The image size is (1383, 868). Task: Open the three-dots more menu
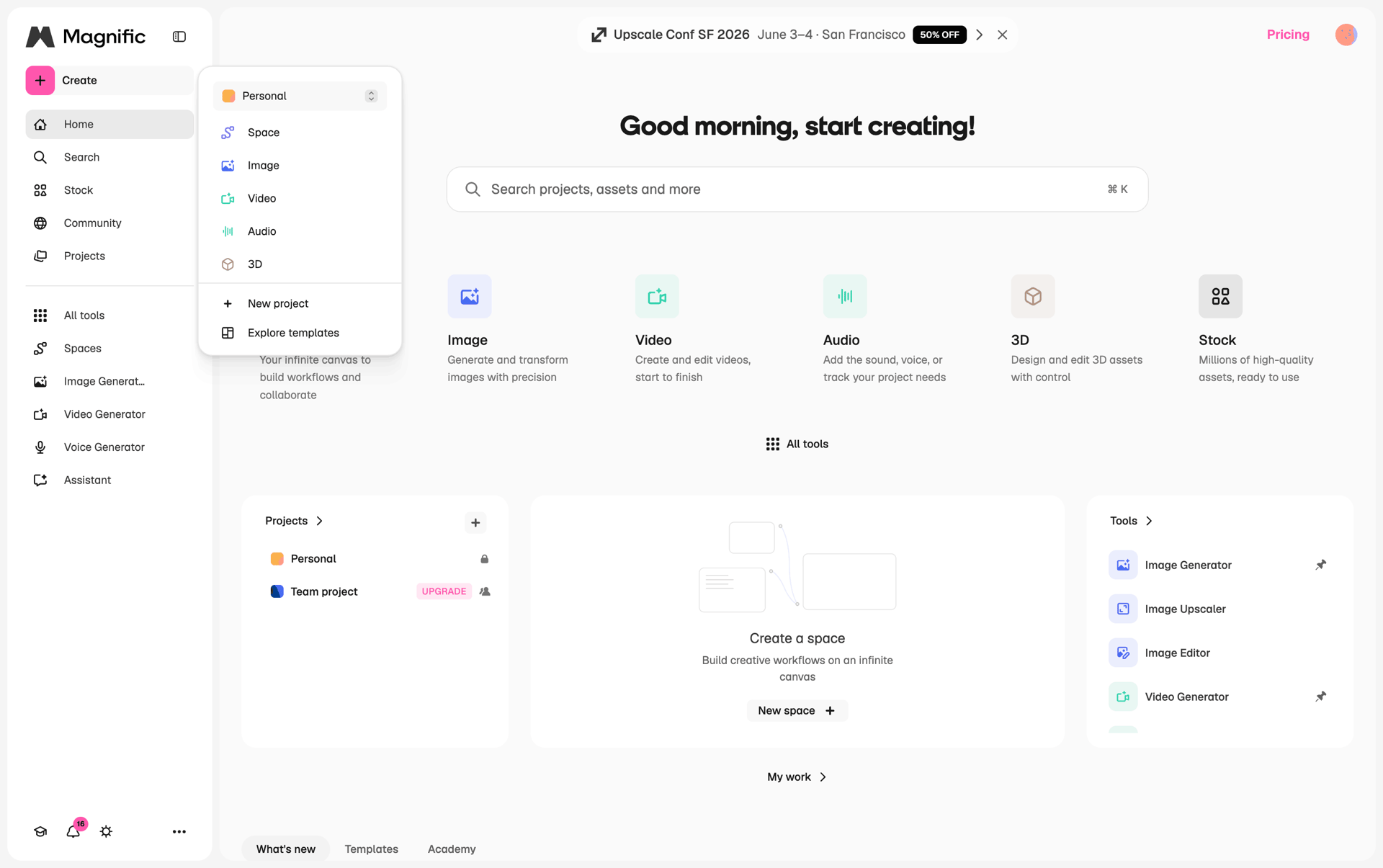pyautogui.click(x=179, y=831)
